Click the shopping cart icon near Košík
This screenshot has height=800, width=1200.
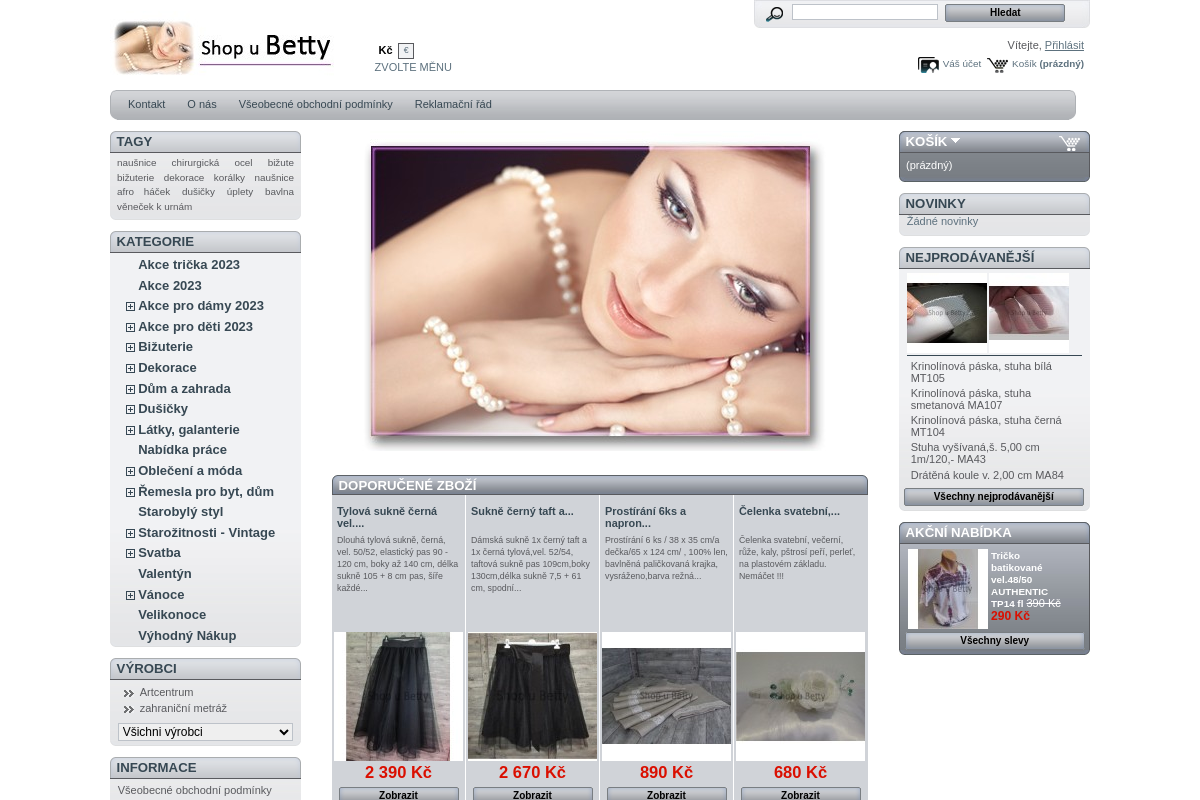(997, 64)
